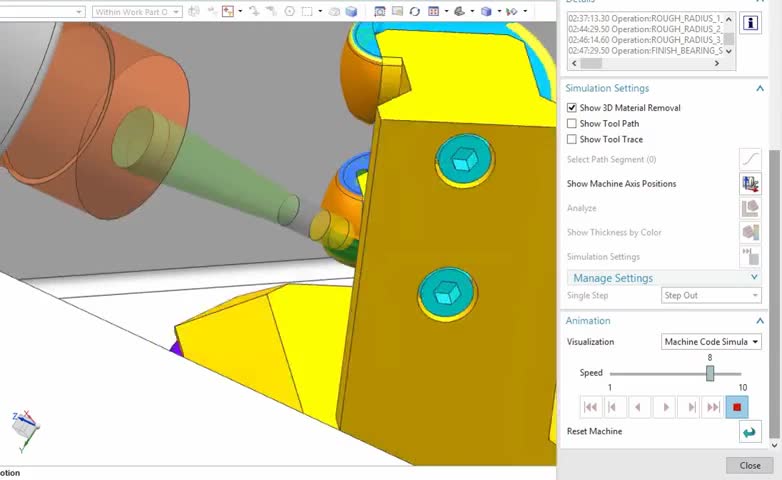Click the layout grid window toolbar icon

[433, 11]
